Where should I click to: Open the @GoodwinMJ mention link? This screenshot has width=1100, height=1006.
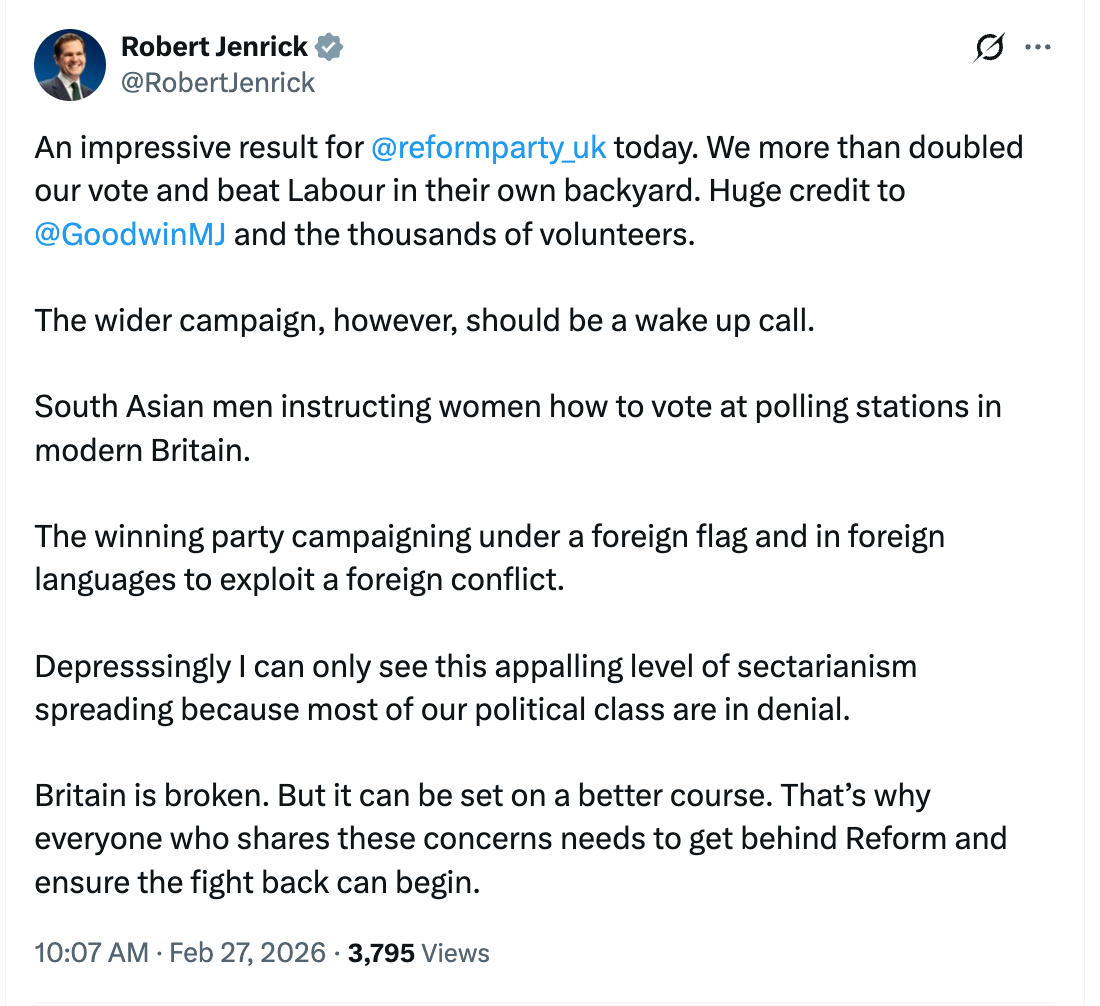point(130,236)
